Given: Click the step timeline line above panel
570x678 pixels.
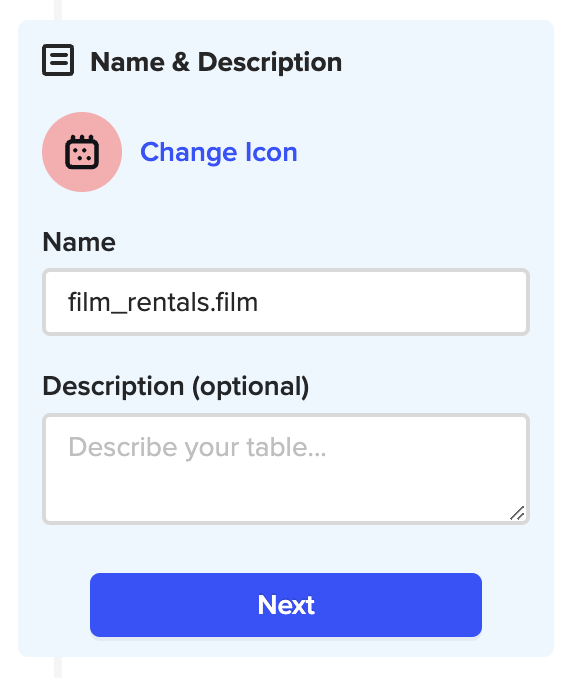Looking at the screenshot, I should pos(58,10).
